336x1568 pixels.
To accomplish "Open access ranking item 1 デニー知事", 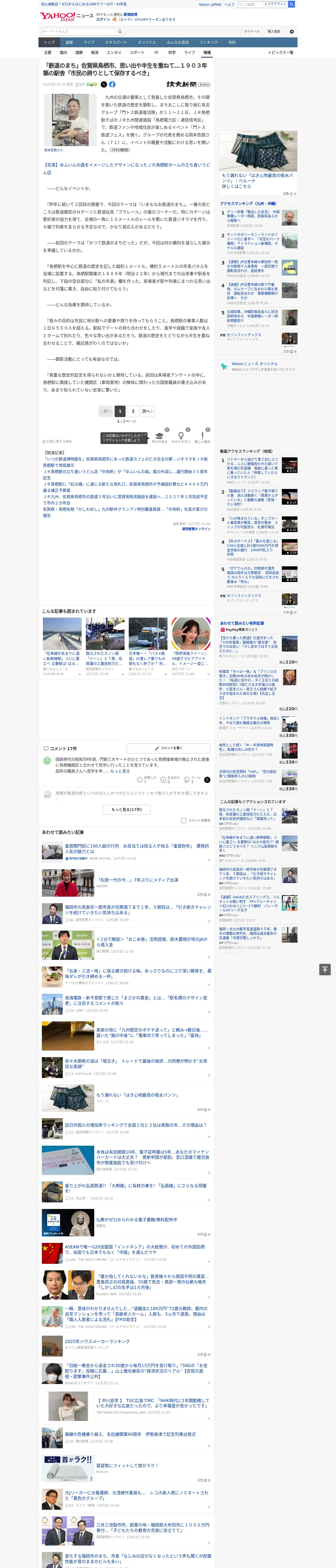I will pyautogui.click(x=253, y=217).
